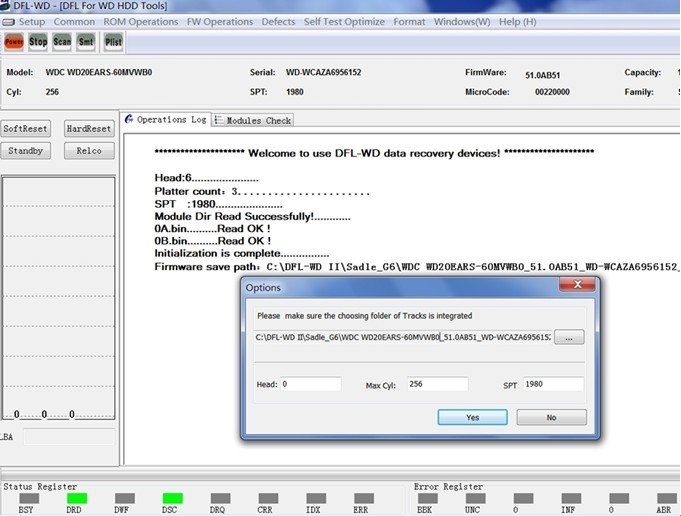Open the Defects menu
The width and height of the screenshot is (681, 516).
pos(278,22)
